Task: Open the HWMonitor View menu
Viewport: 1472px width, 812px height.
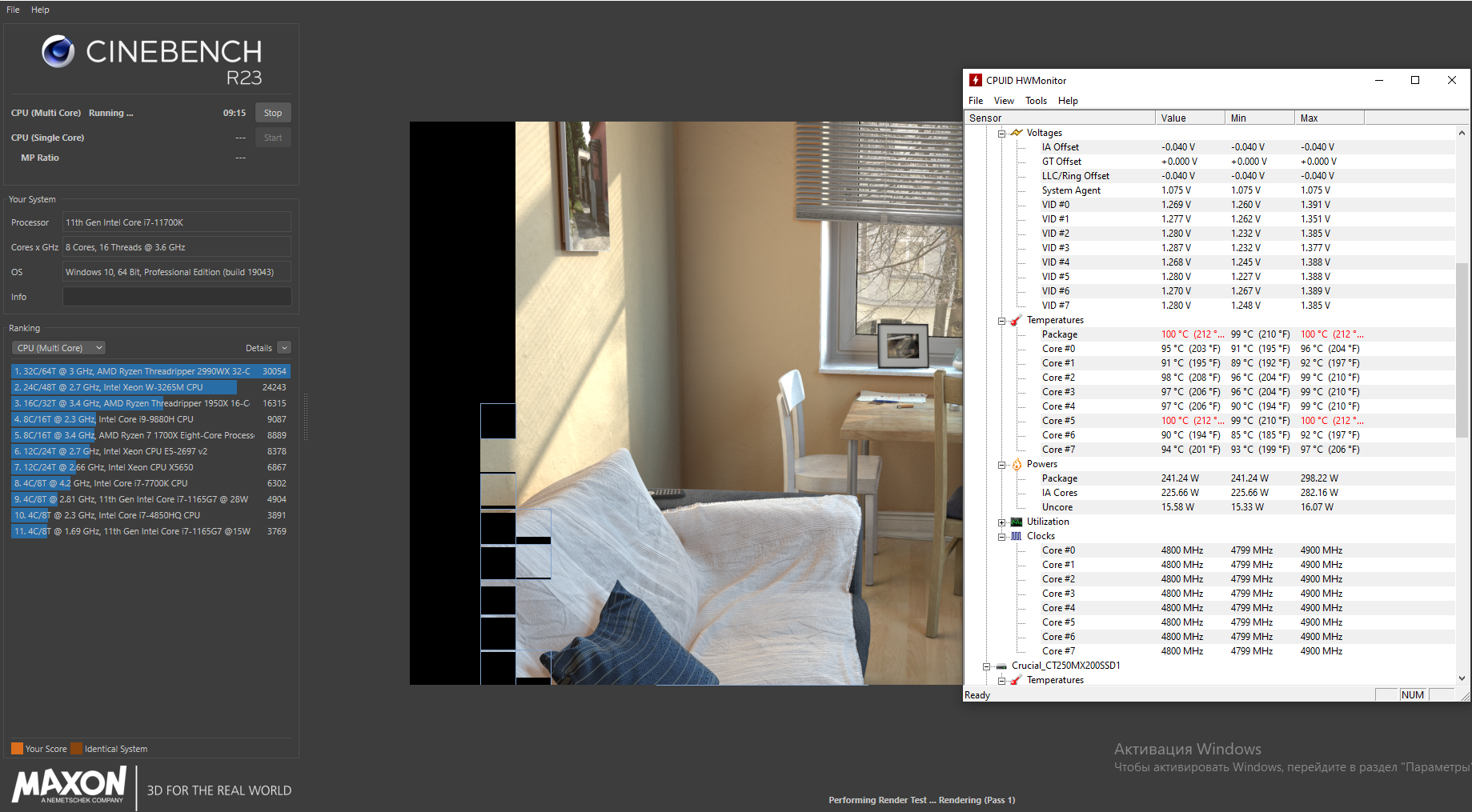Action: pyautogui.click(x=1004, y=101)
